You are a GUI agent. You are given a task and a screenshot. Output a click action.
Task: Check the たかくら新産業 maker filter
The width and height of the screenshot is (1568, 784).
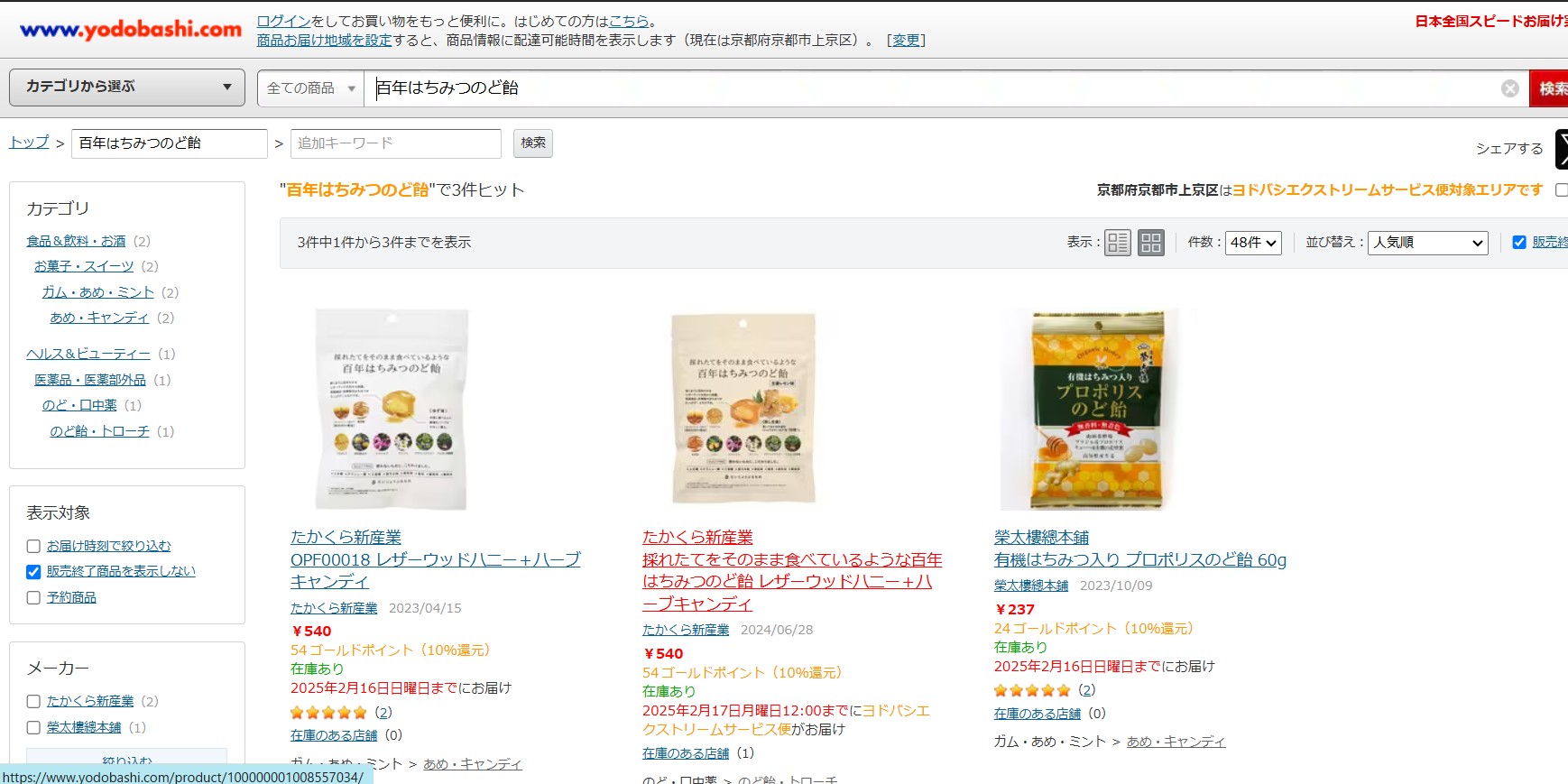point(33,701)
